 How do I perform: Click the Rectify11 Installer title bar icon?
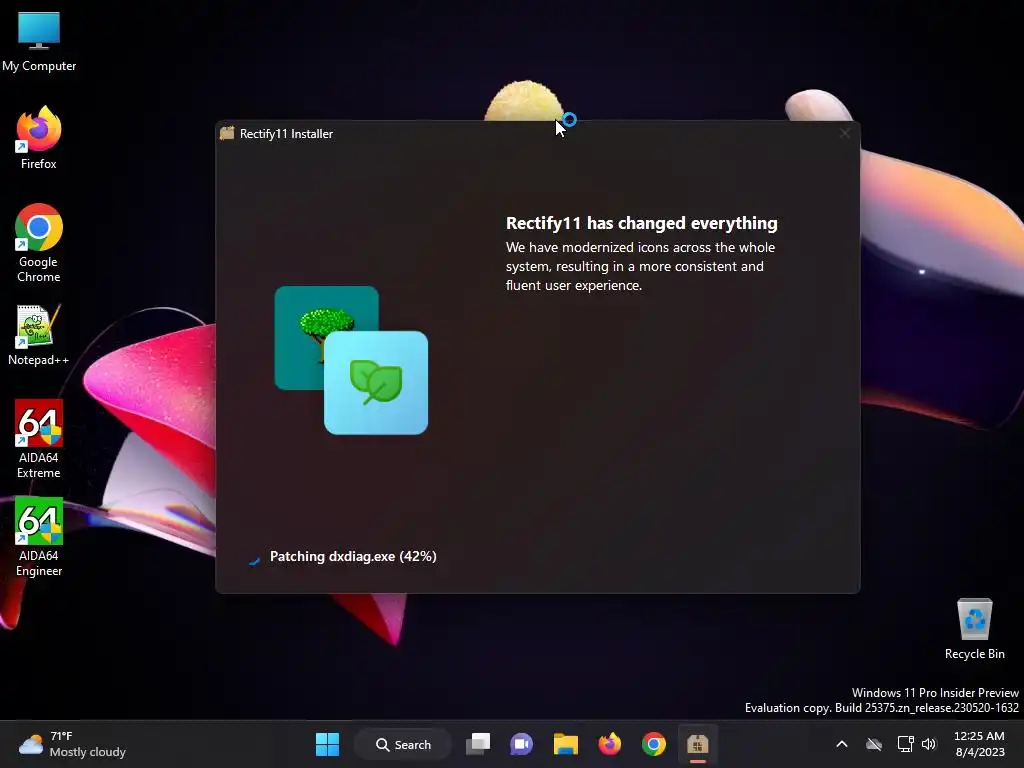(227, 133)
